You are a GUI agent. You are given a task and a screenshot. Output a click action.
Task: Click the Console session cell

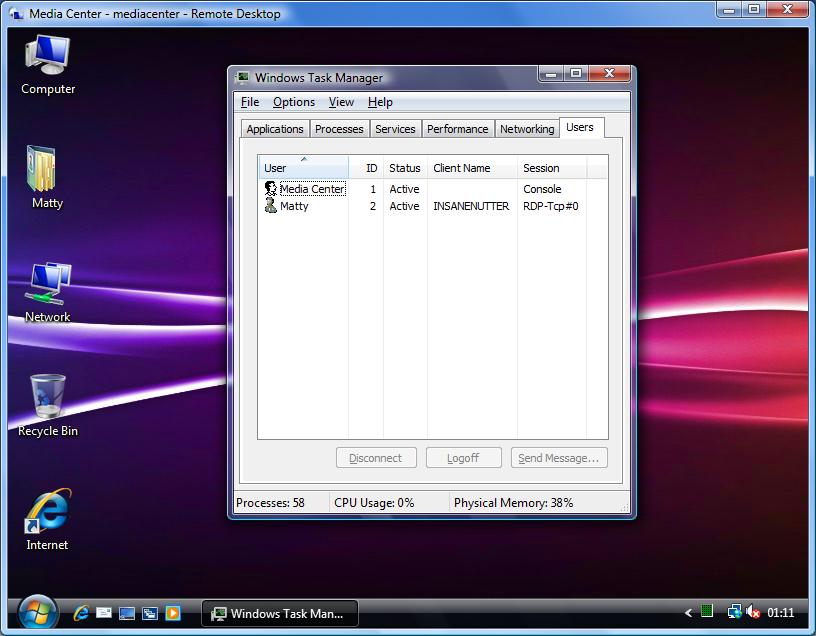(x=542, y=189)
